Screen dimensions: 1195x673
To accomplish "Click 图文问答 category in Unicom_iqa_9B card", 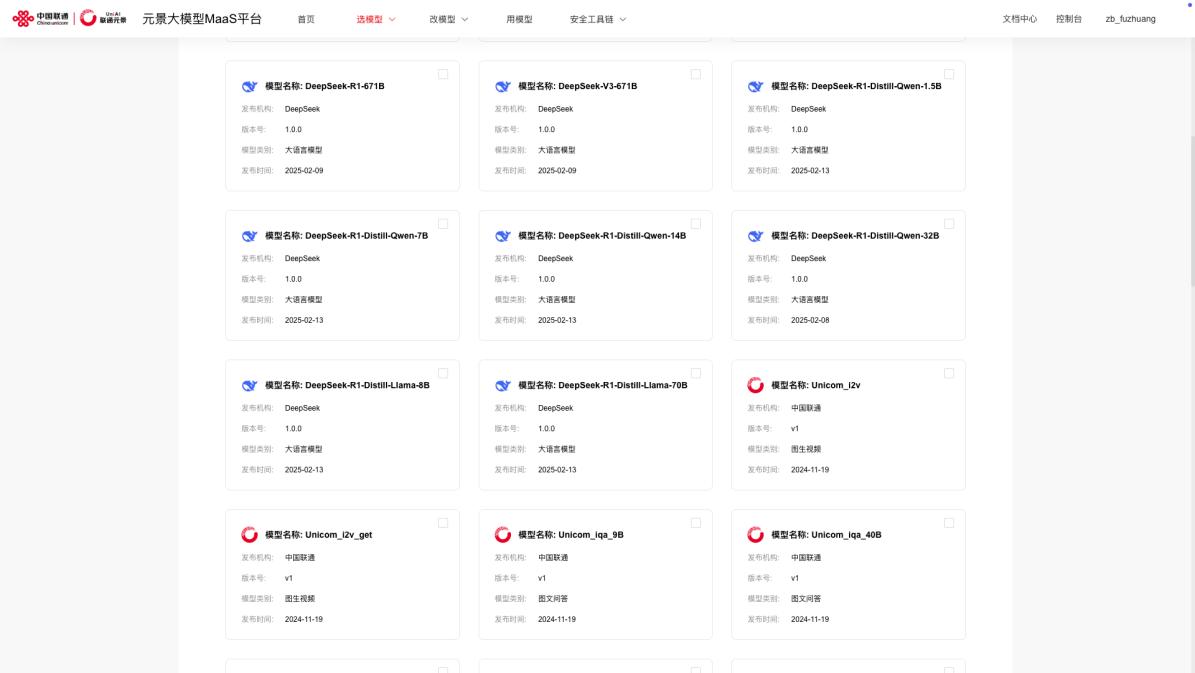I will (x=553, y=598).
